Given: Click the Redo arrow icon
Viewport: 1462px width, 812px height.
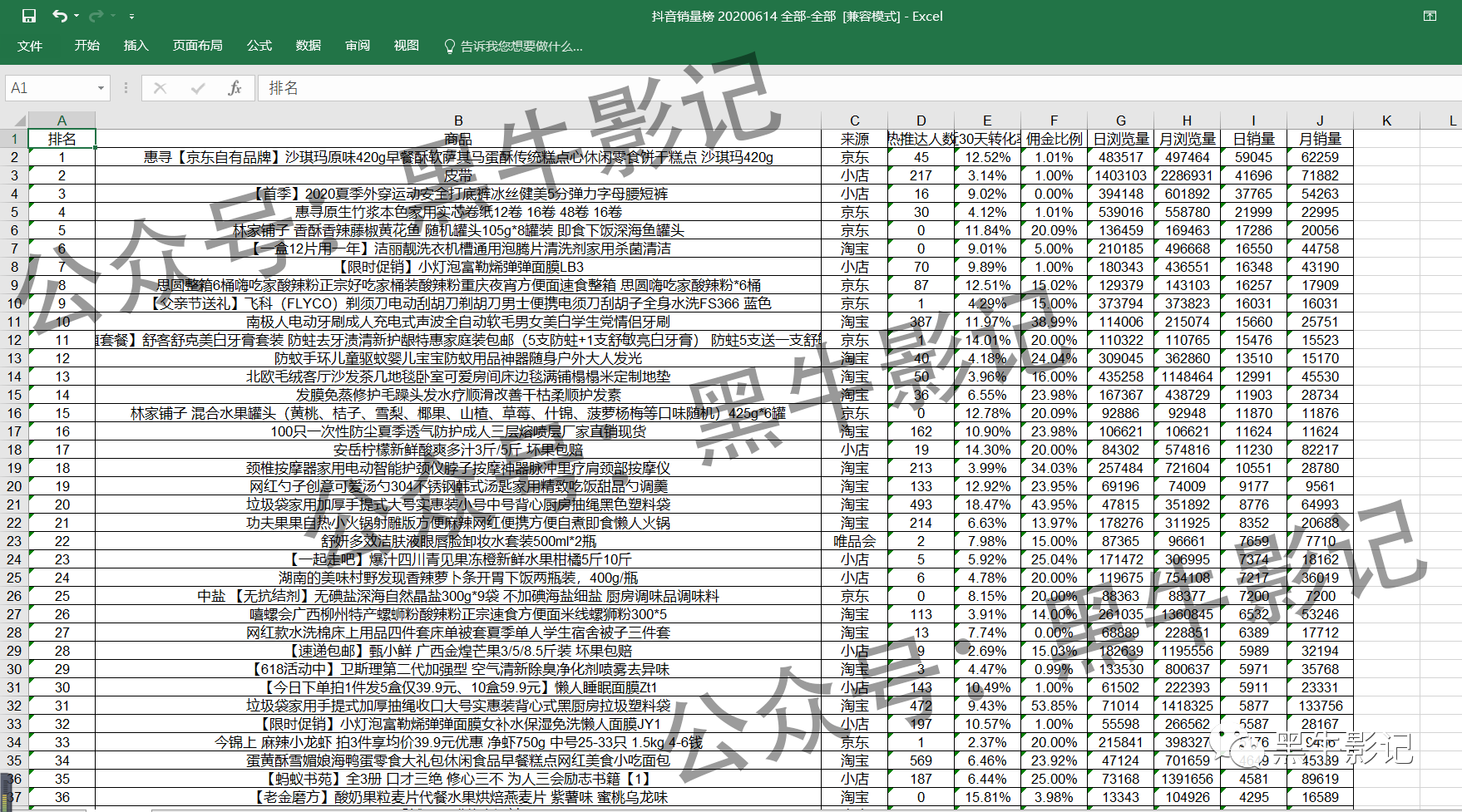Looking at the screenshot, I should point(96,16).
